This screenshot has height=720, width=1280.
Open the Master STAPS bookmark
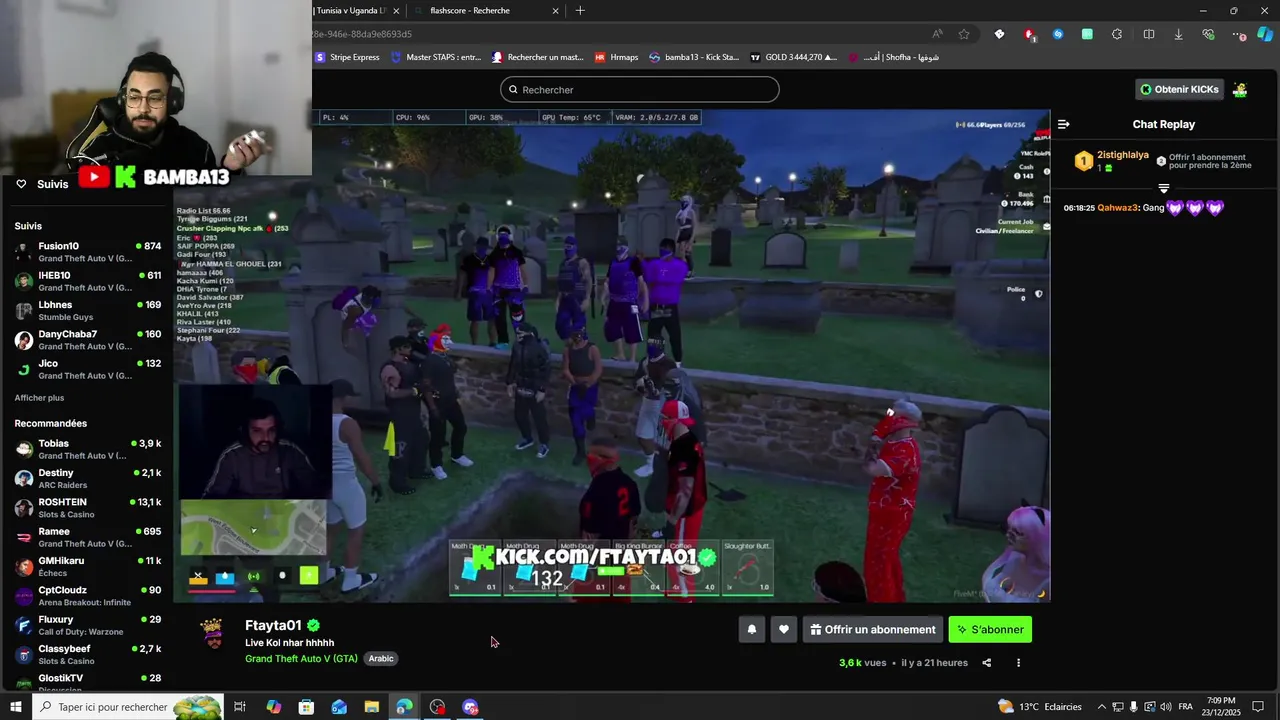point(436,57)
